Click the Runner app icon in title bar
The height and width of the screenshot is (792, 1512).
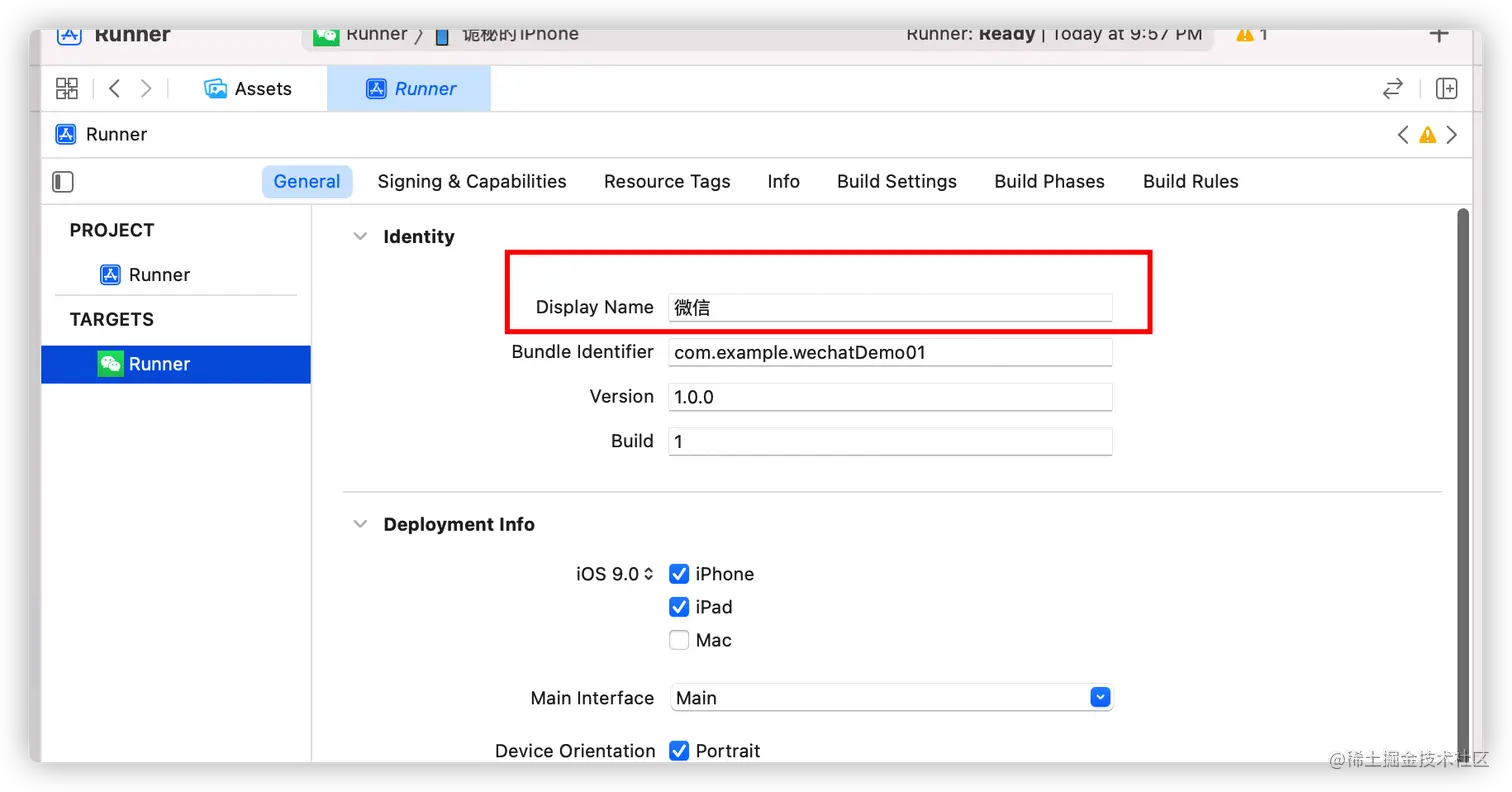(68, 36)
